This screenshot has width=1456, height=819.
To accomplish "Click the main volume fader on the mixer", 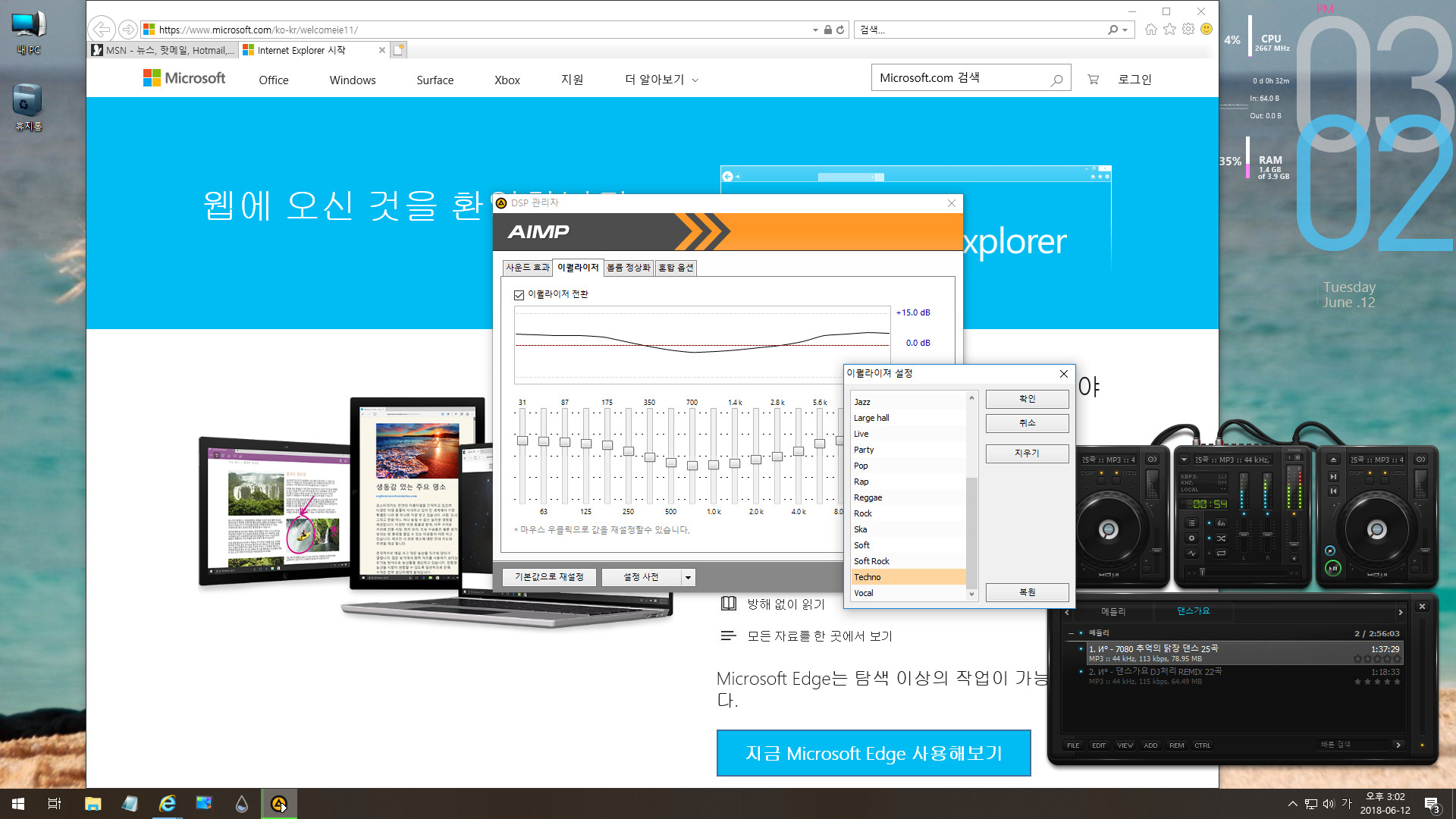I will point(1294,544).
